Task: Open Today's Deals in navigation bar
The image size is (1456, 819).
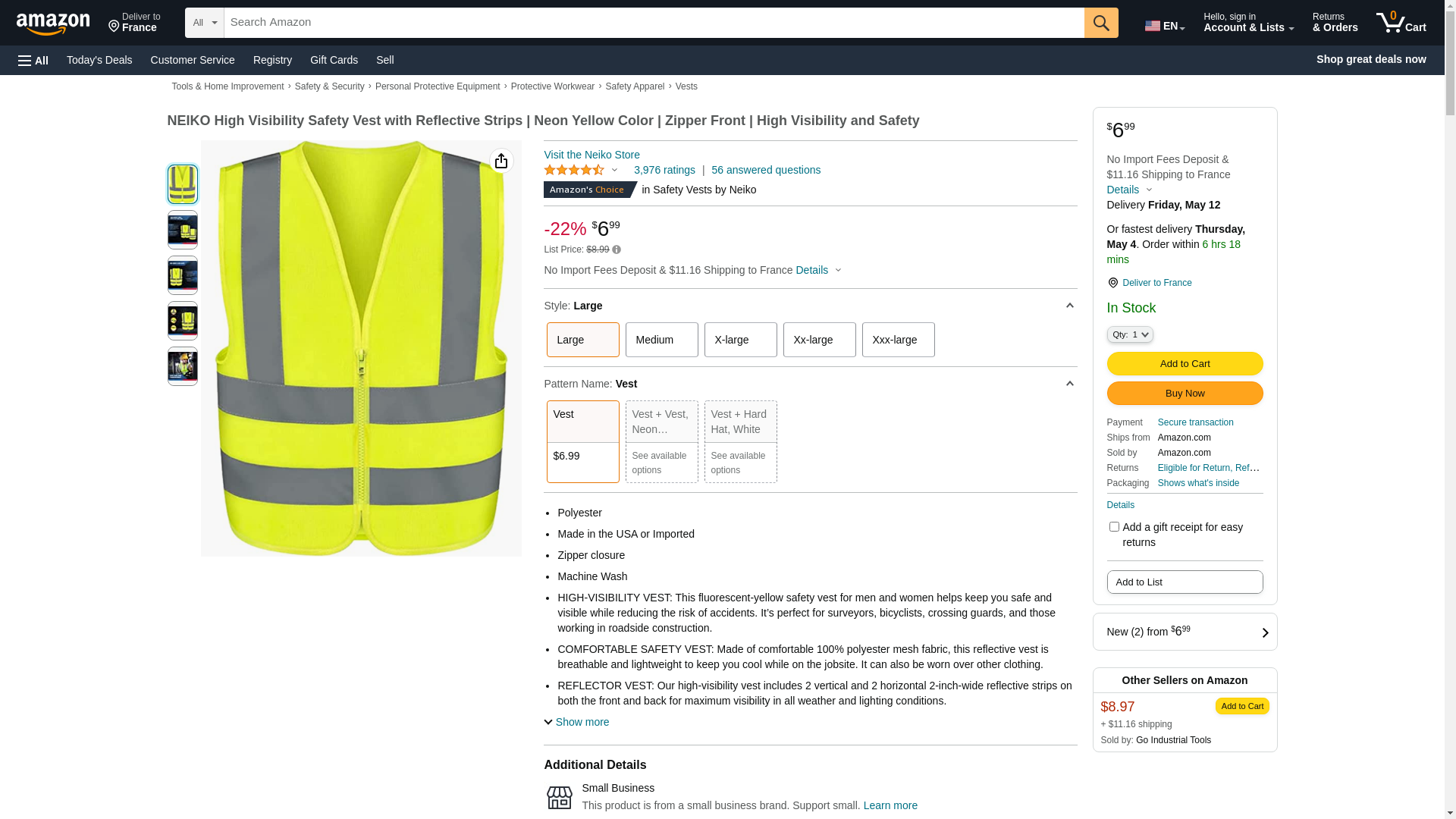Action: tap(99, 60)
